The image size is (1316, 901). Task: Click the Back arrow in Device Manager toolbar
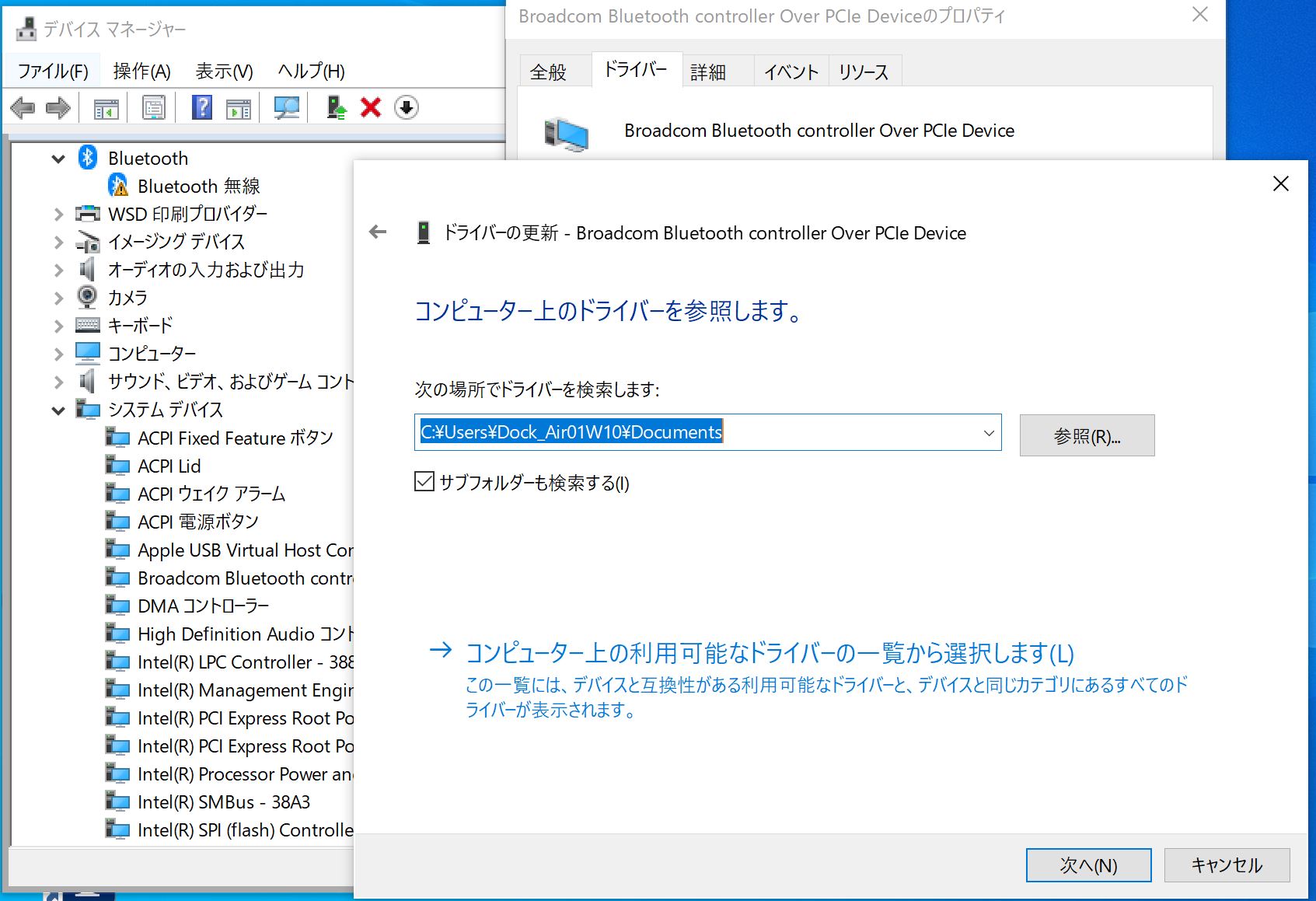(23, 108)
